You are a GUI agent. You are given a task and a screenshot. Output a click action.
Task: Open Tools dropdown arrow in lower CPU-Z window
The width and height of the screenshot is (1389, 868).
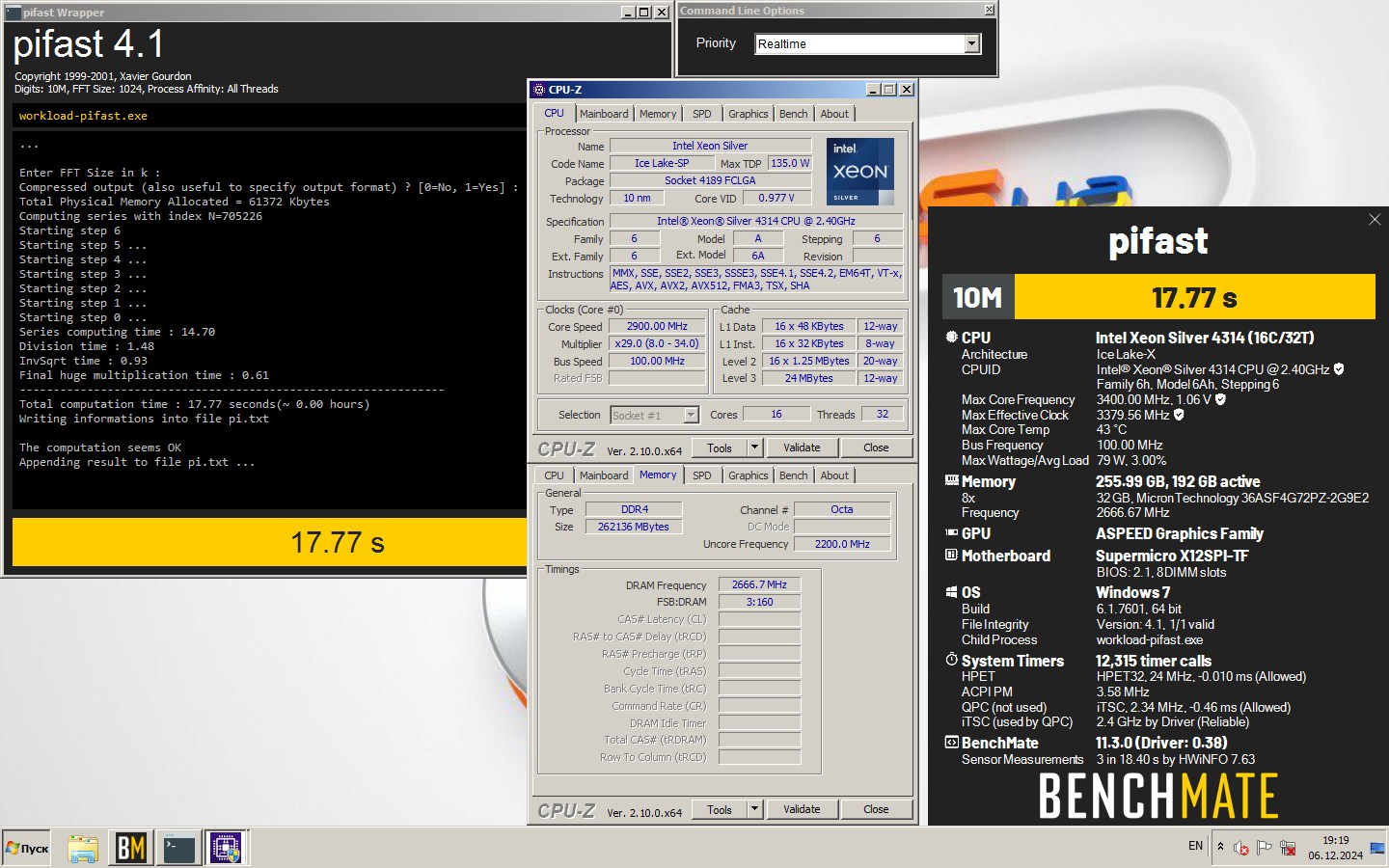coord(755,809)
